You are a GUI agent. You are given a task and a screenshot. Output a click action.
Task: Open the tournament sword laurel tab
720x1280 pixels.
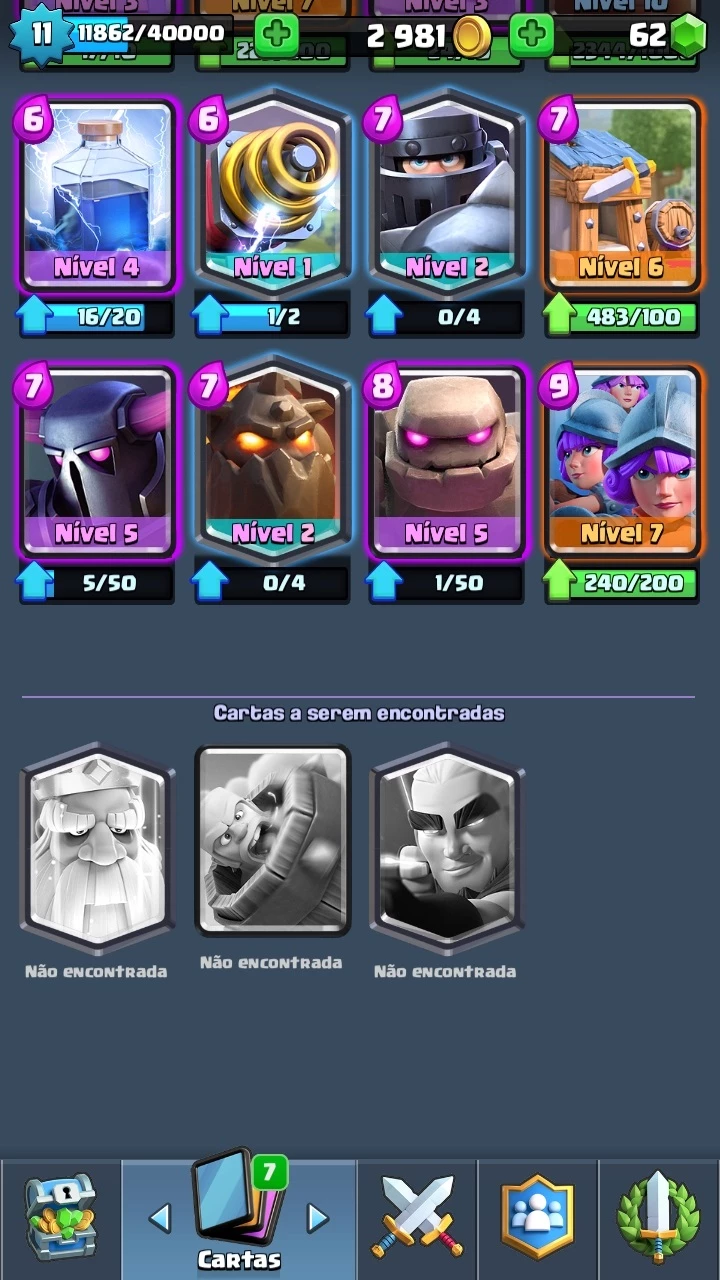[x=657, y=1216]
